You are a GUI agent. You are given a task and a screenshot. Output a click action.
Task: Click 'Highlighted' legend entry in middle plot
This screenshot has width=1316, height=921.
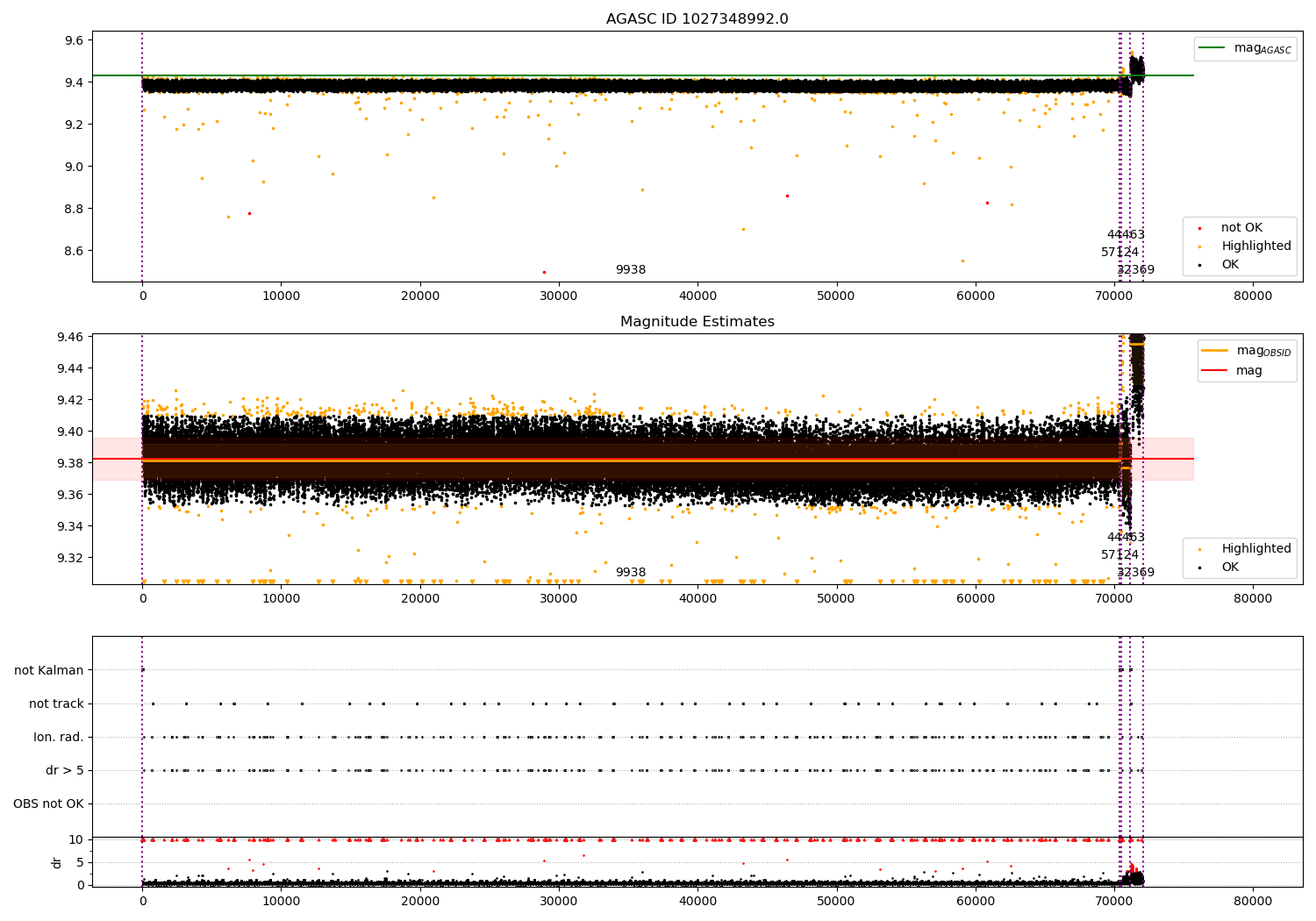point(1255,549)
